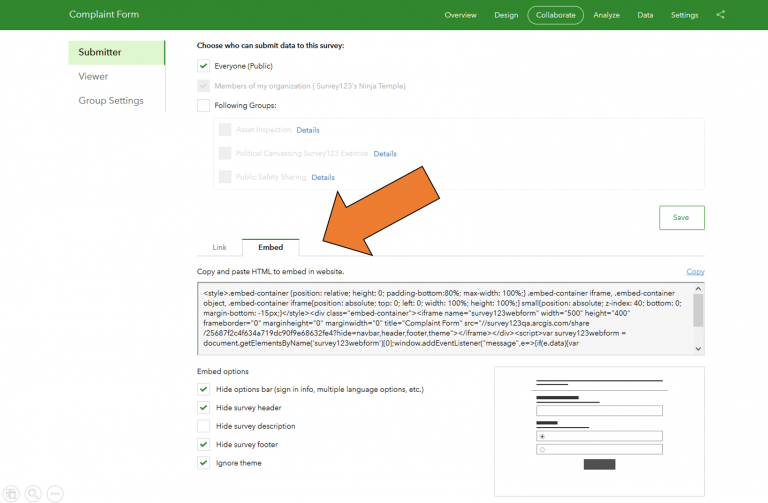Click the share icon in the header
This screenshot has height=503, width=768.
point(720,15)
